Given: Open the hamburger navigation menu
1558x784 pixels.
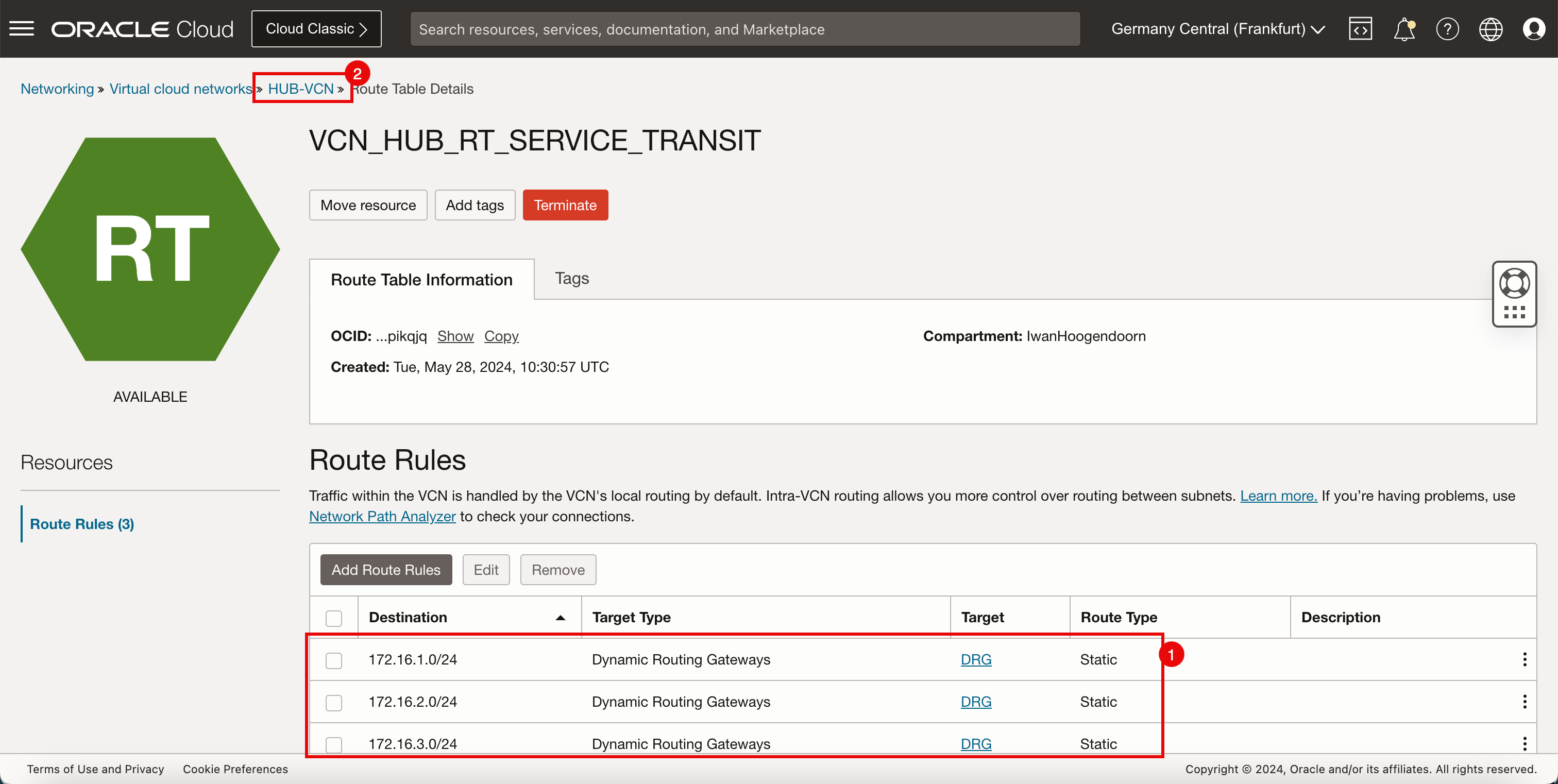Looking at the screenshot, I should point(22,28).
